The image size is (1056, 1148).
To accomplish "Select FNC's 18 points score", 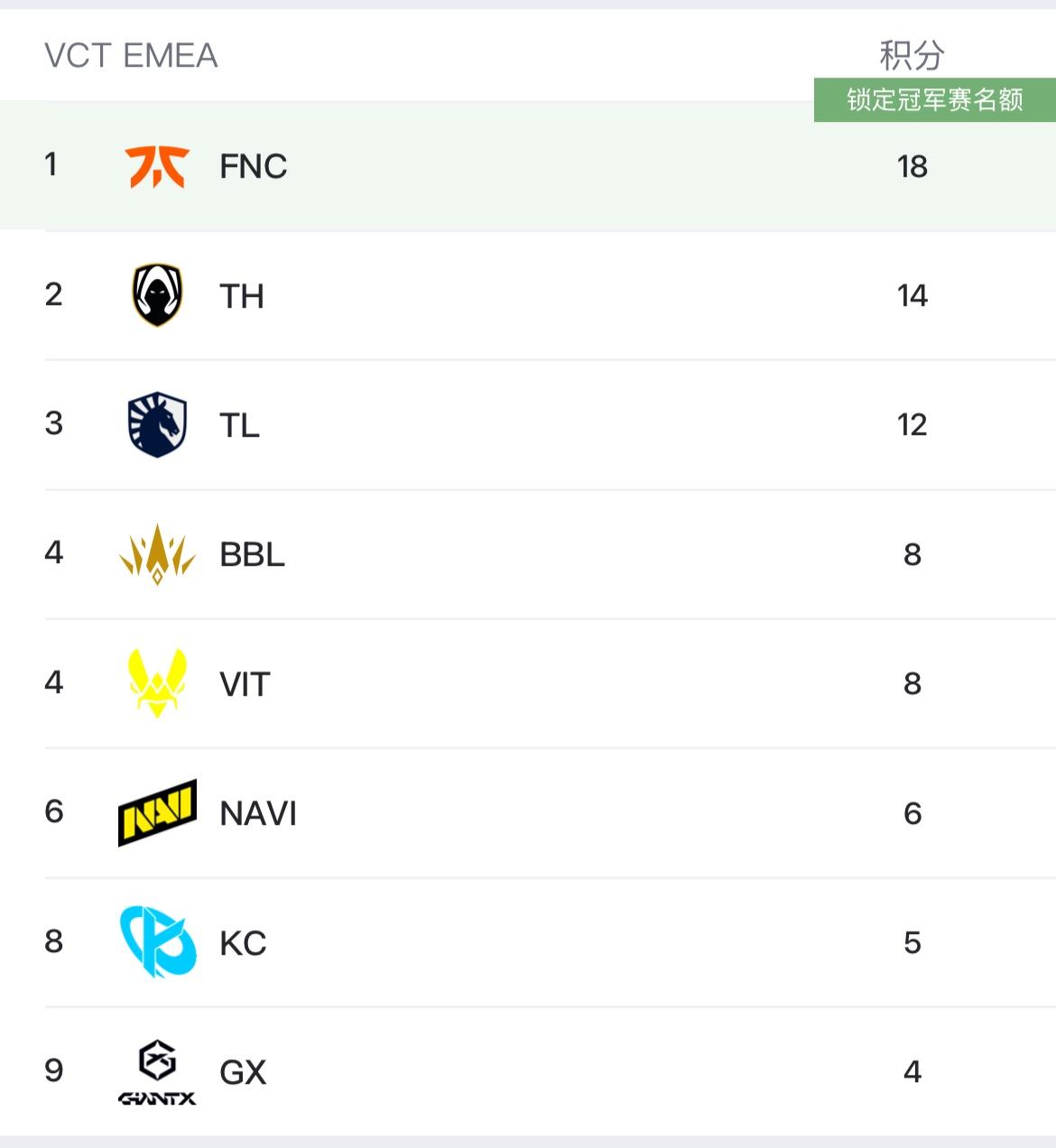I will (912, 167).
